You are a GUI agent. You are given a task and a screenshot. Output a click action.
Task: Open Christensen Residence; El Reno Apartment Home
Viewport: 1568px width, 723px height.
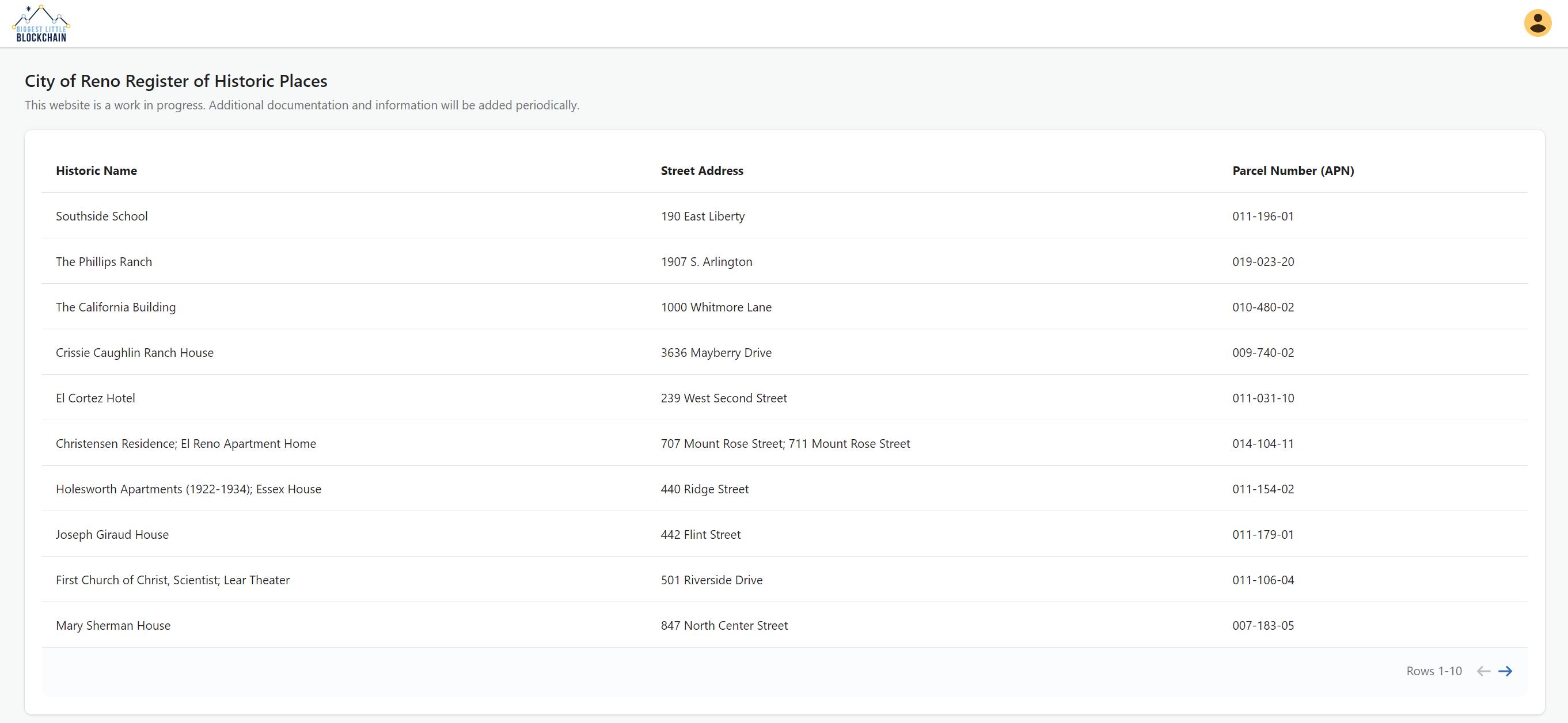coord(185,444)
